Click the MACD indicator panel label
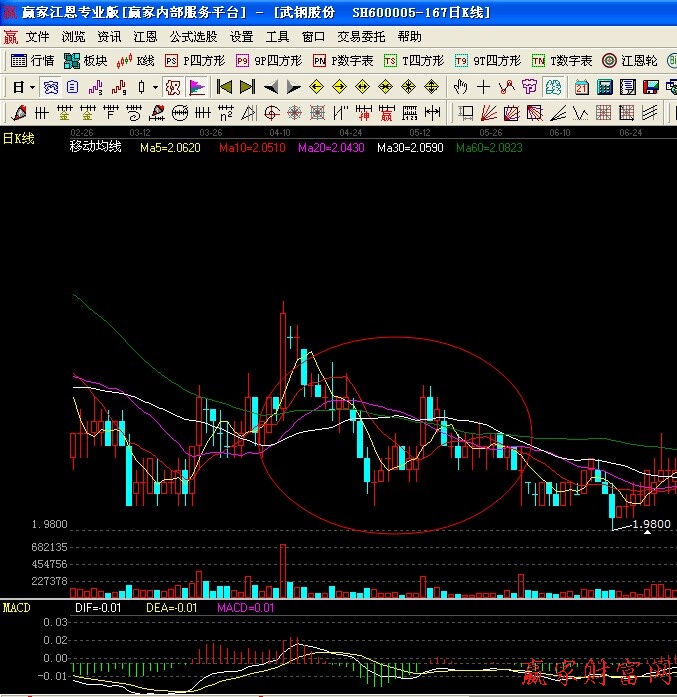677x697 pixels. tap(17, 607)
